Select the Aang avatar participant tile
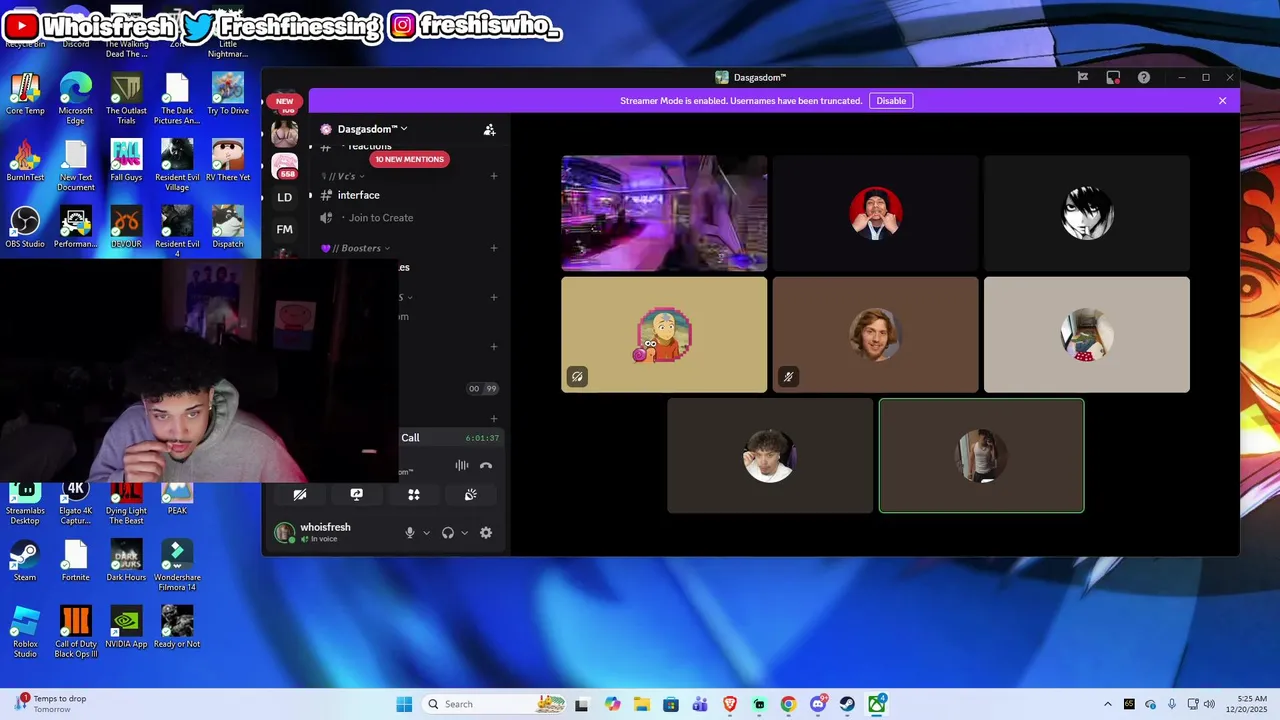The height and width of the screenshot is (720, 1280). click(x=664, y=335)
